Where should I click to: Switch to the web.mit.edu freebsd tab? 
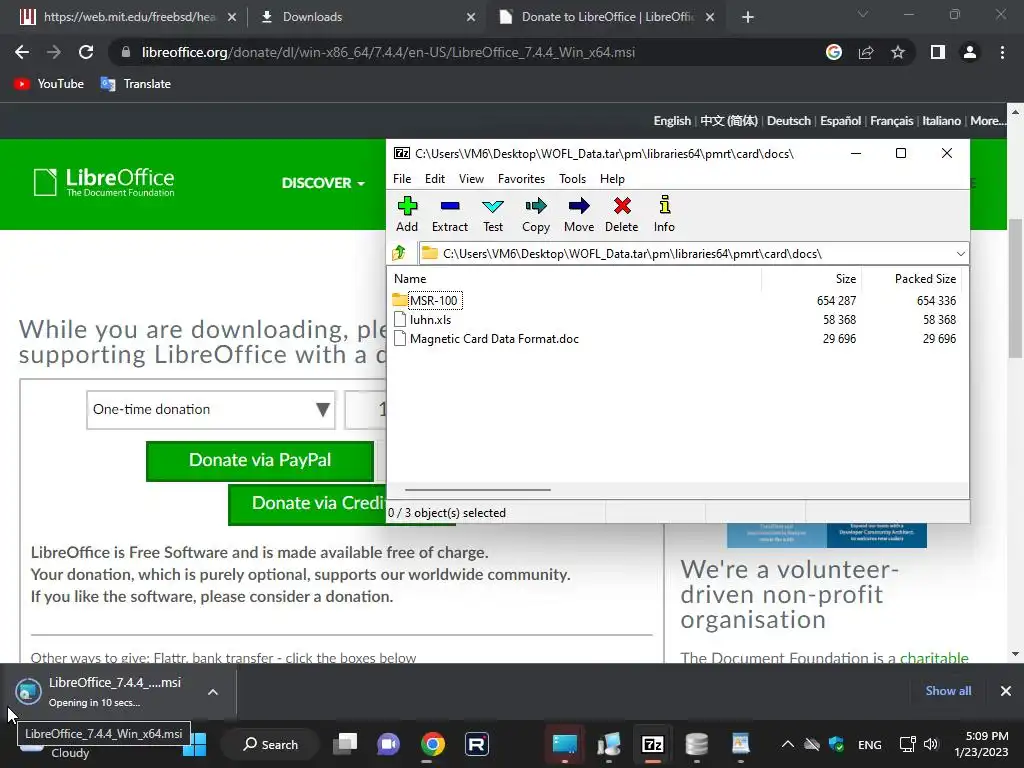(129, 17)
